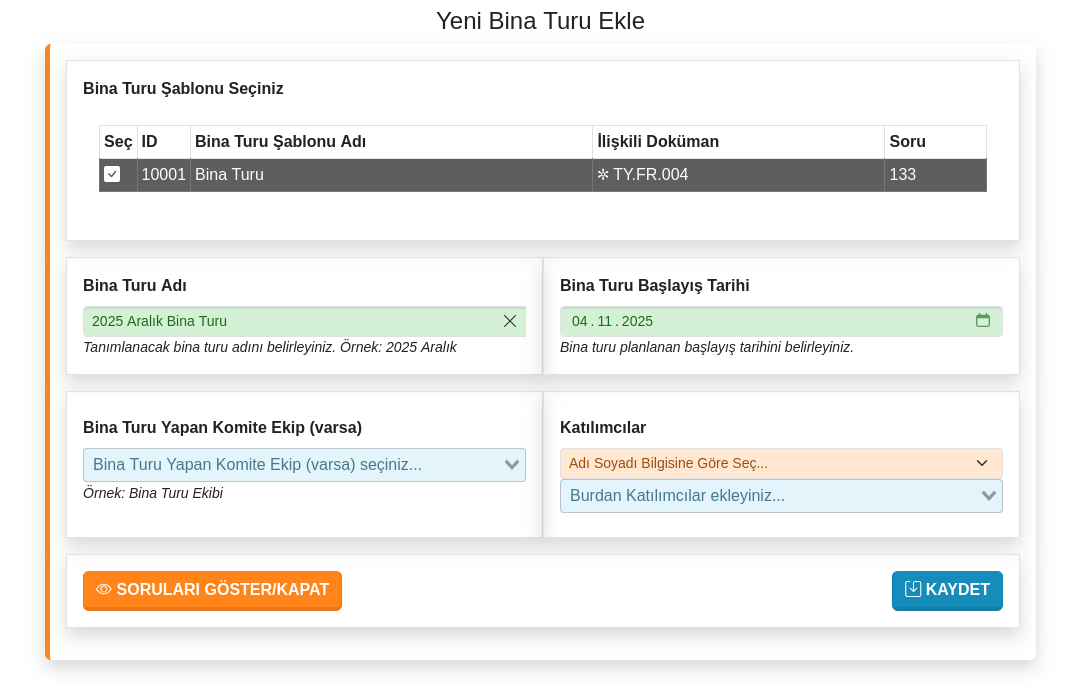Click the chevron arrow of Komite Ekip dropdown
1083x684 pixels.
[512, 465]
